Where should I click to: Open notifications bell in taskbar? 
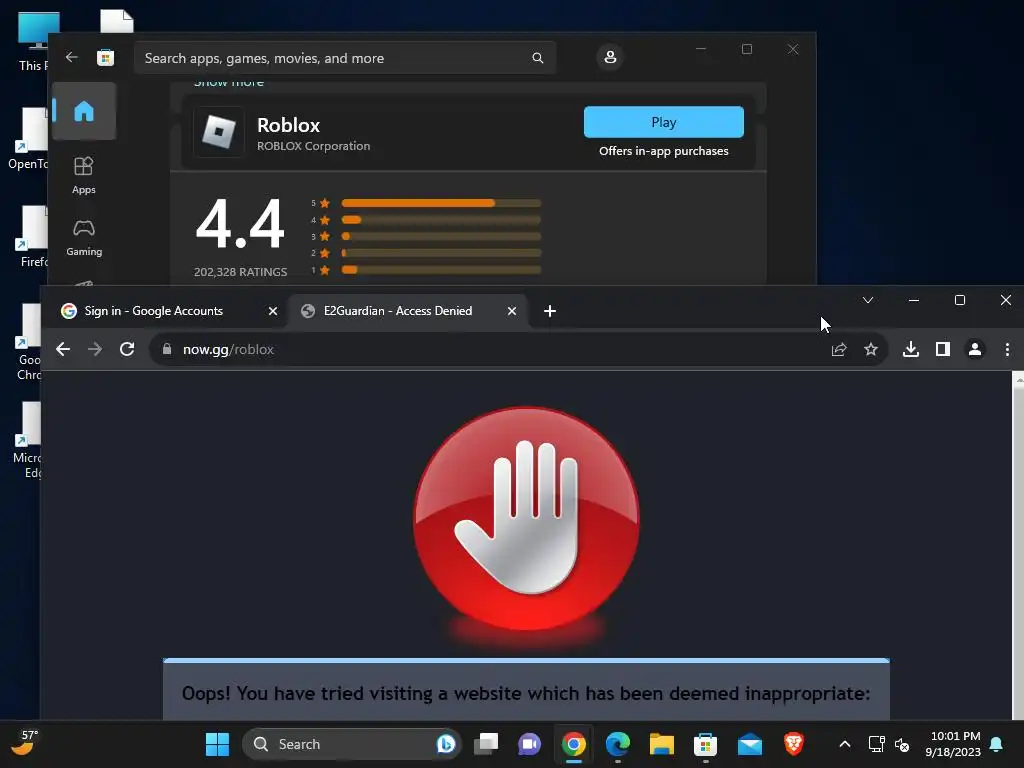997,744
